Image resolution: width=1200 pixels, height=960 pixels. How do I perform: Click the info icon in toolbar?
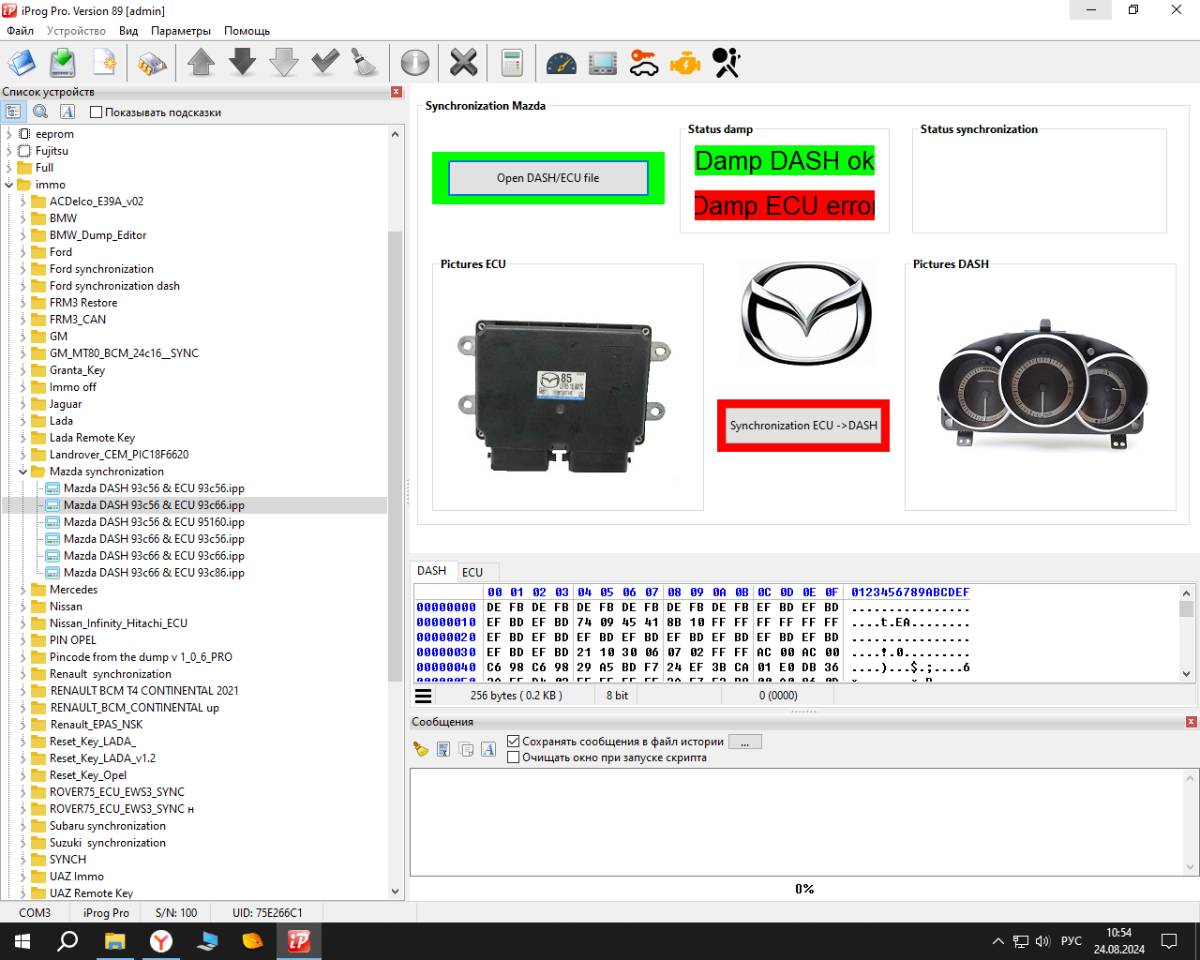click(414, 63)
